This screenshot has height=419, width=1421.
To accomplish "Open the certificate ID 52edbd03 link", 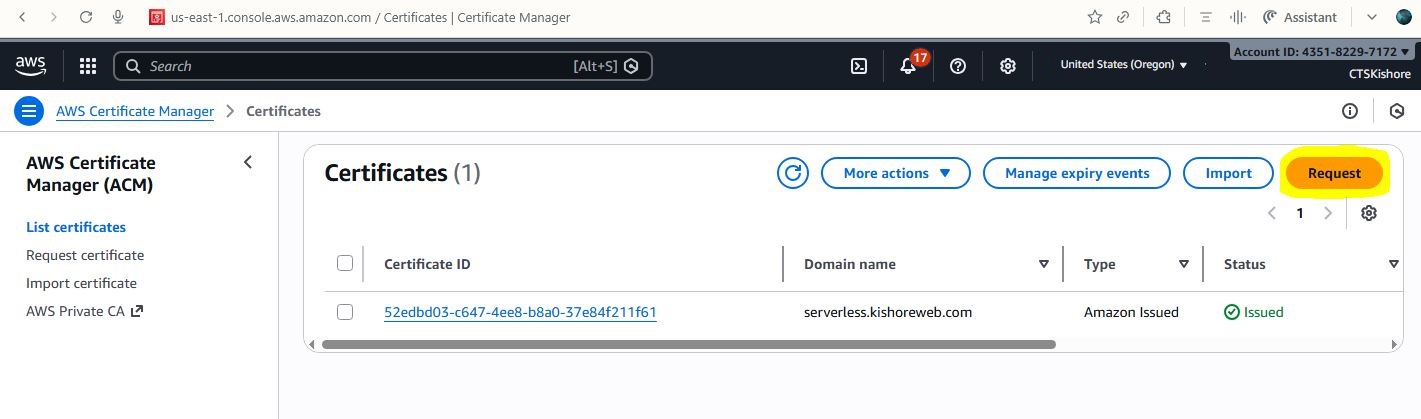I will (x=520, y=312).
